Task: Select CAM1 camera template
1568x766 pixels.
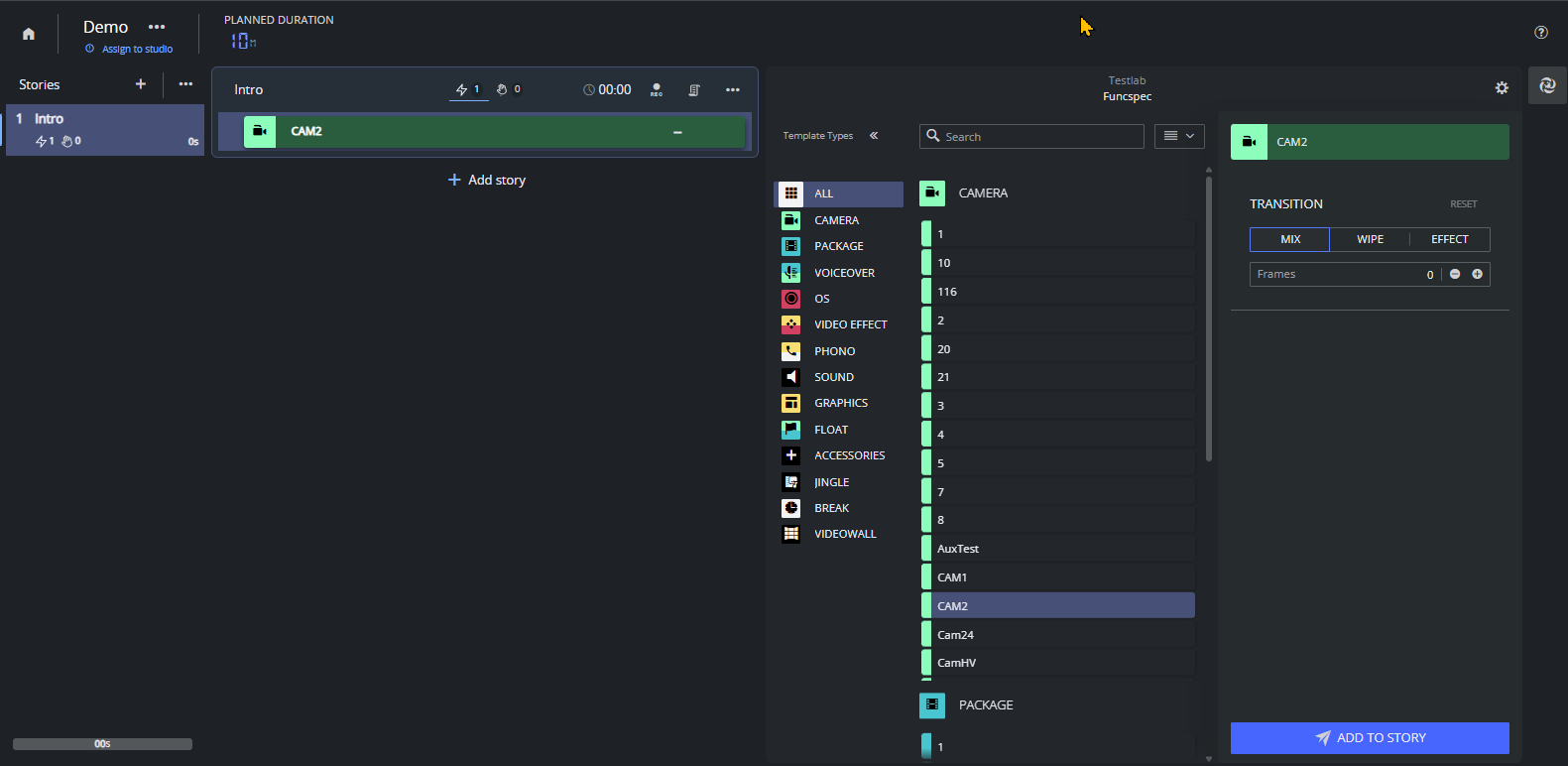Action: pos(1057,577)
